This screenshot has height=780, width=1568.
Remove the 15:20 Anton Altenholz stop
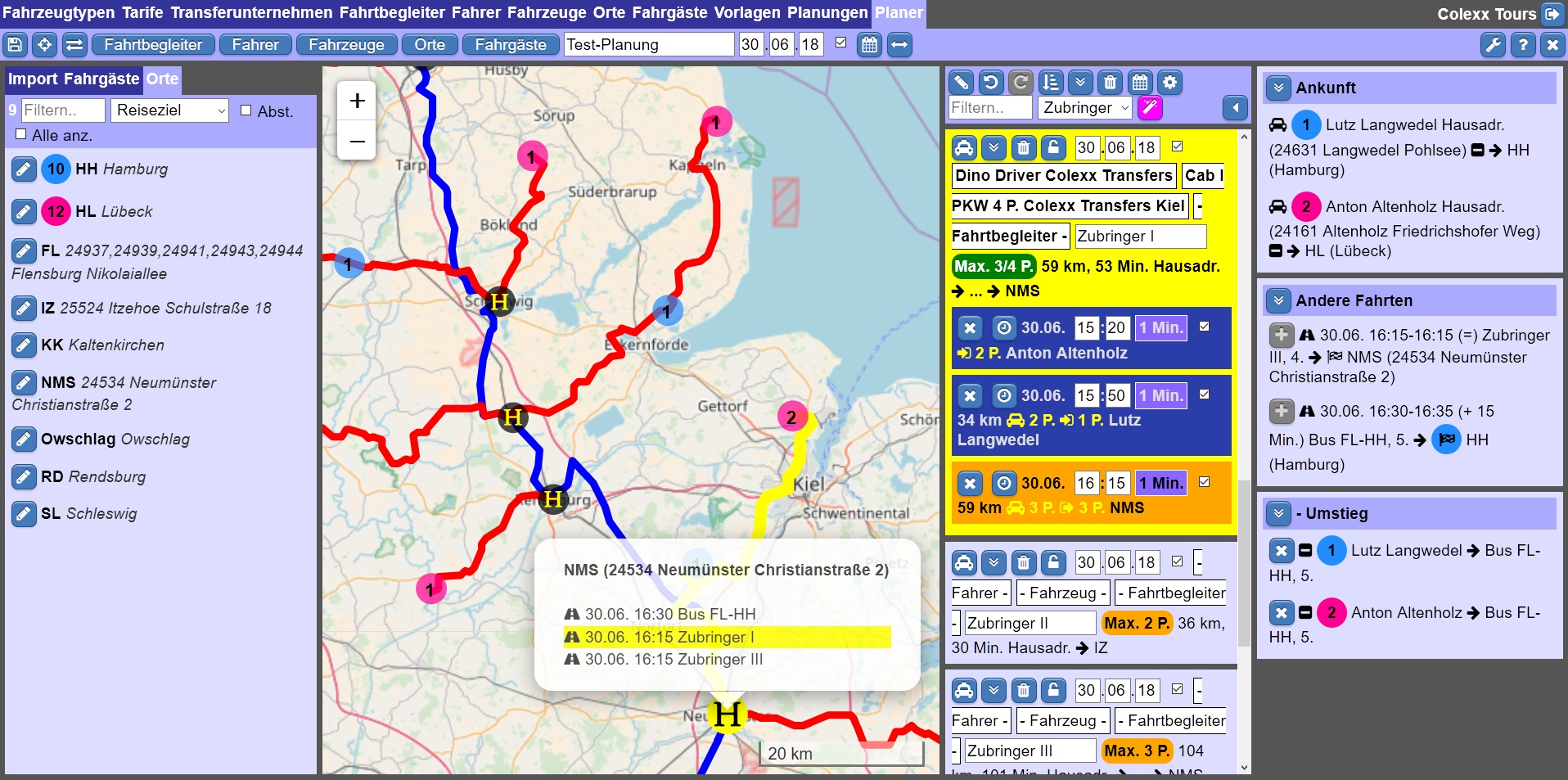click(x=970, y=328)
